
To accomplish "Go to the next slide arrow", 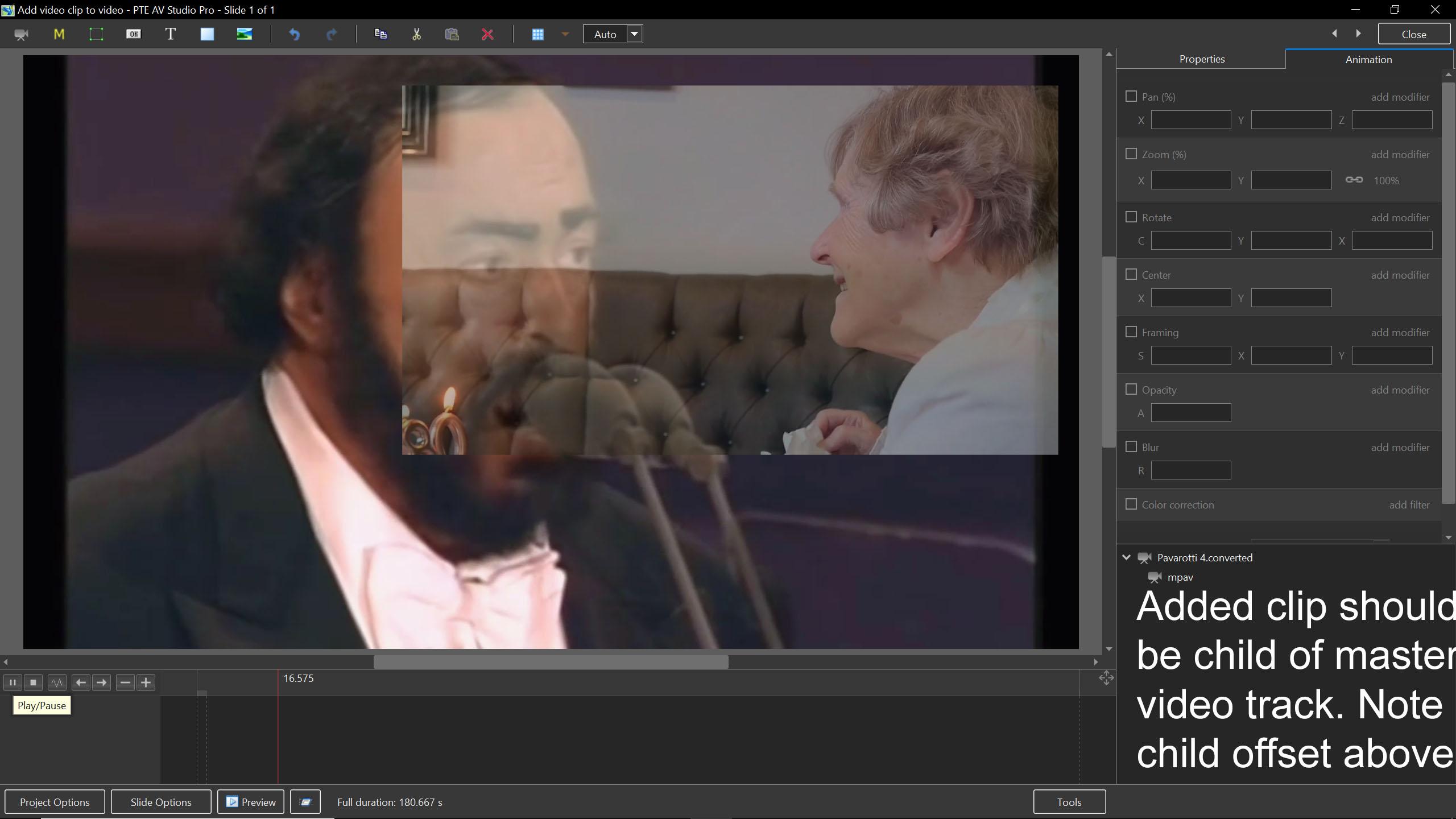I will point(1359,34).
